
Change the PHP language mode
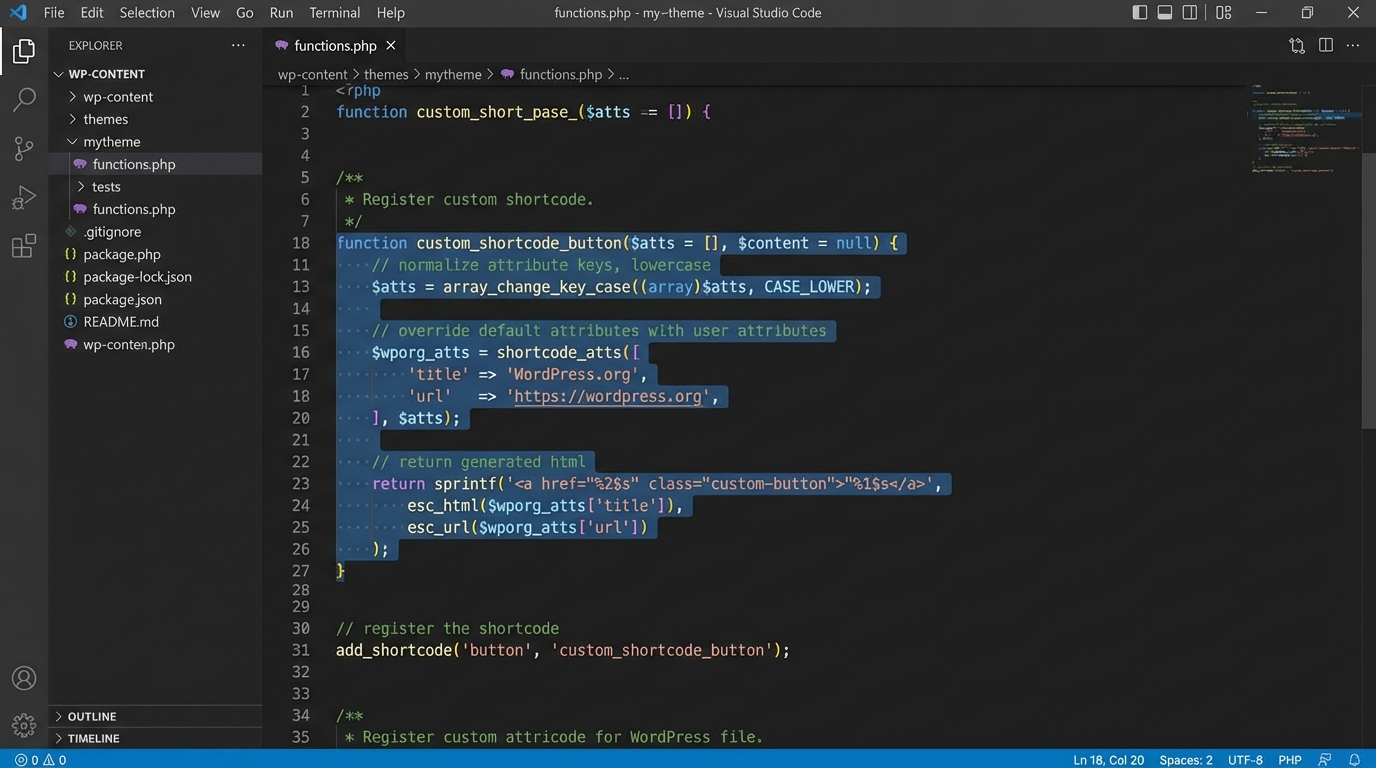(x=1289, y=759)
